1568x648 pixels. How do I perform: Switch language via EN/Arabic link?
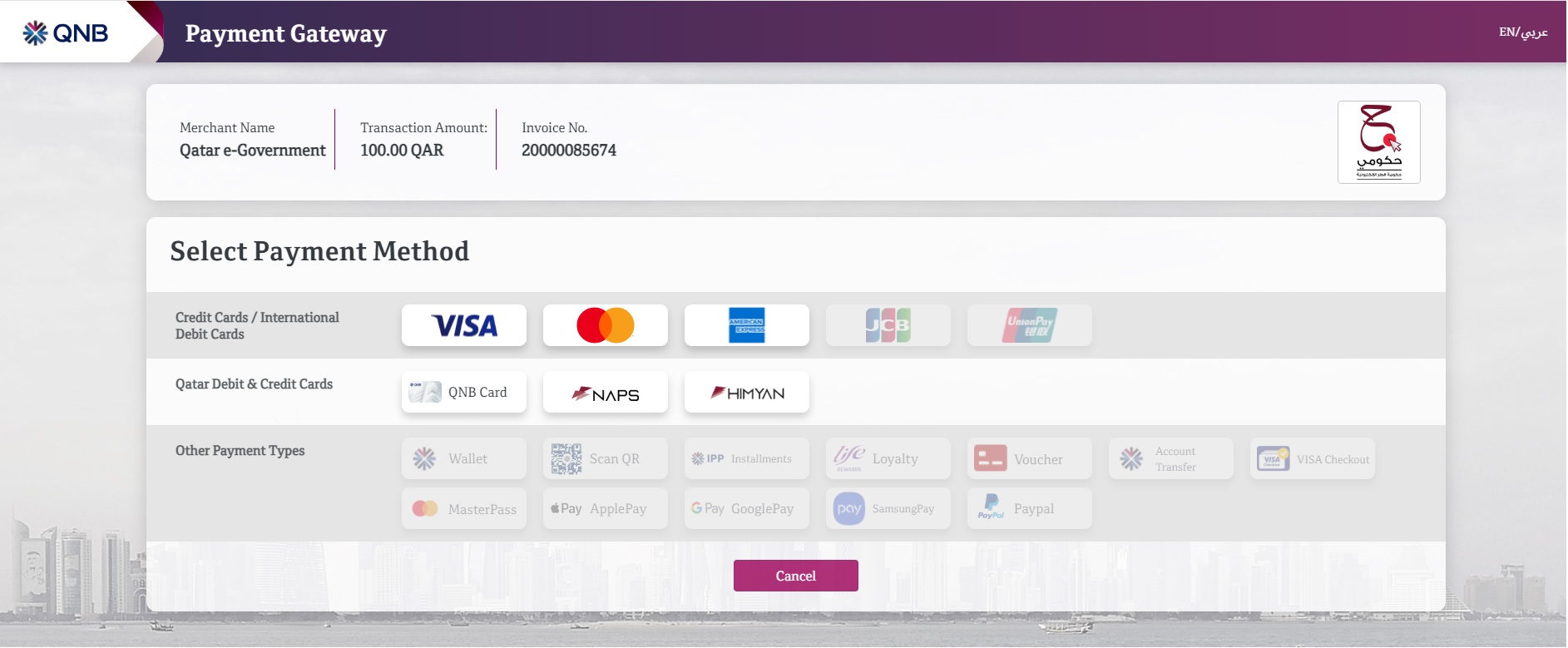pos(1523,32)
